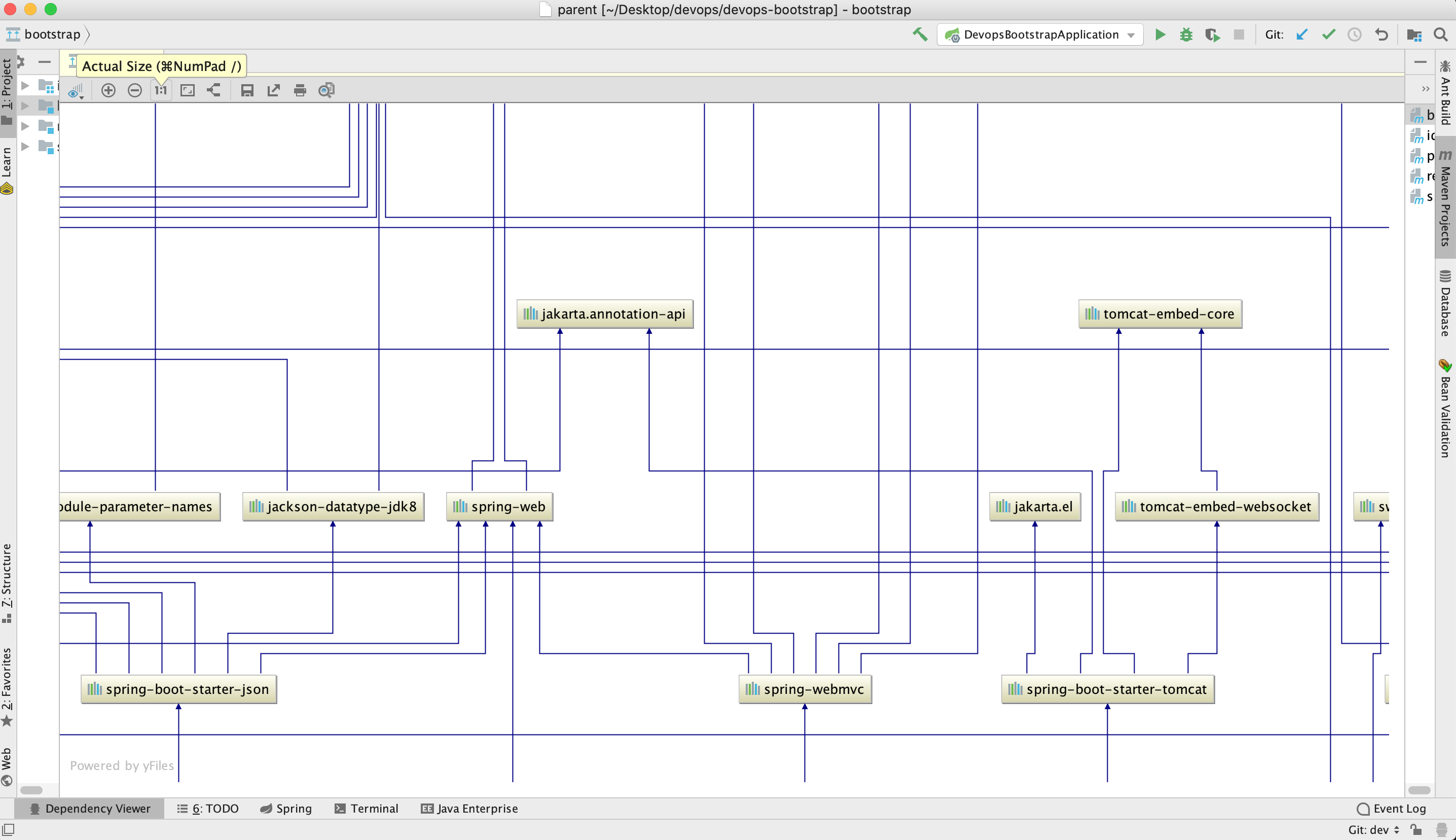This screenshot has width=1456, height=840.
Task: Print the dependency diagram
Action: (x=300, y=91)
